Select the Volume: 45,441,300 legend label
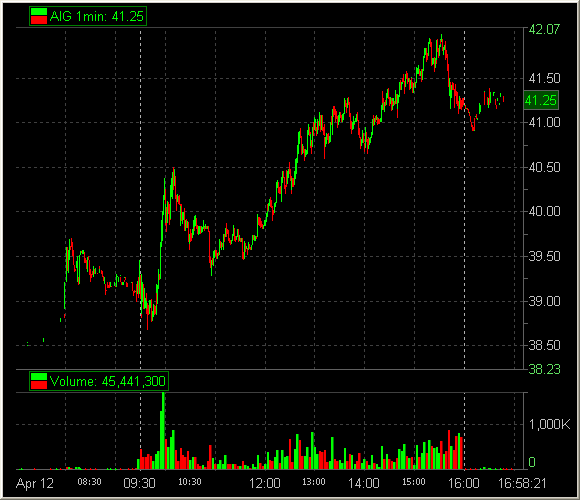Image resolution: width=580 pixels, height=500 pixels. (108, 381)
